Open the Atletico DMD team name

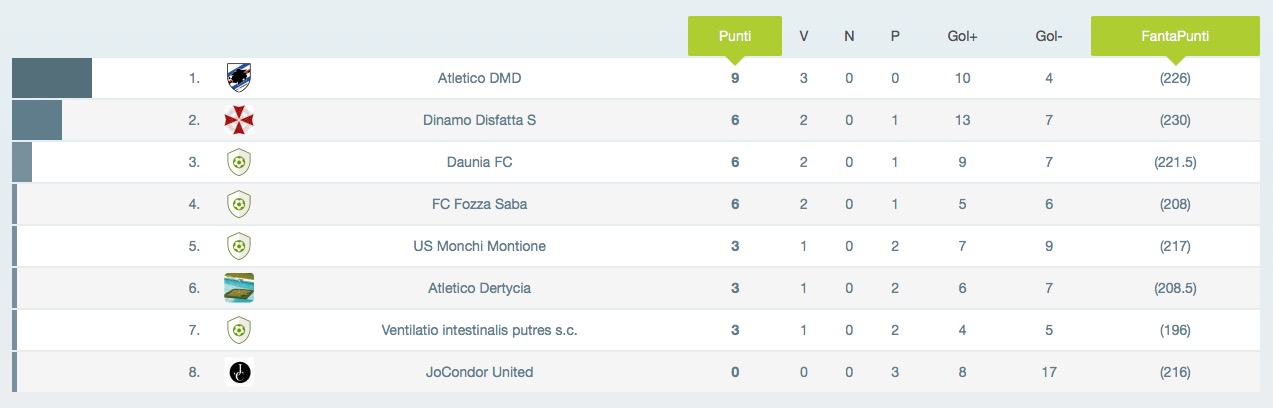click(x=480, y=78)
